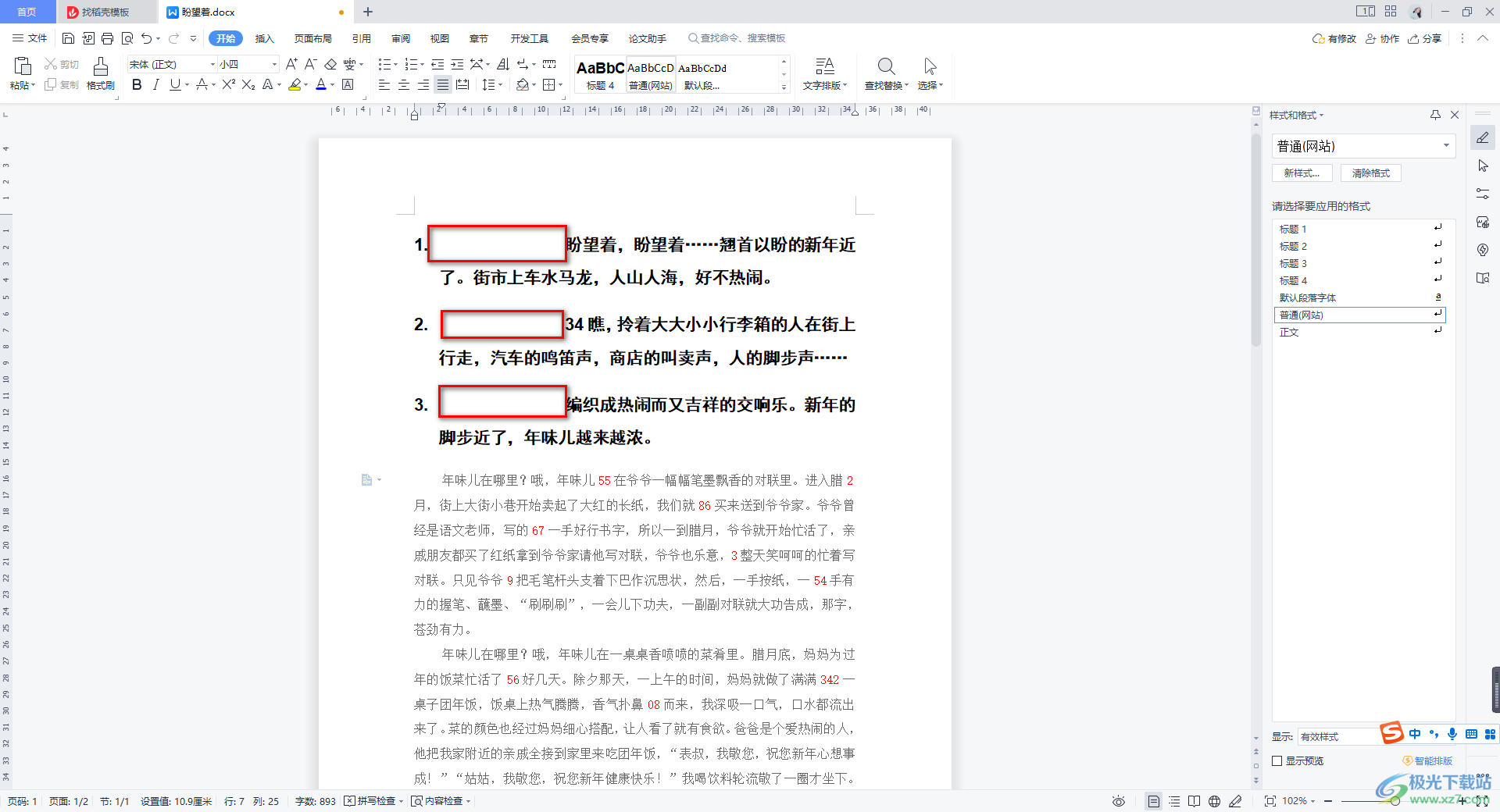Toggle justified text alignment
This screenshot has height=812, width=1500.
tap(443, 84)
